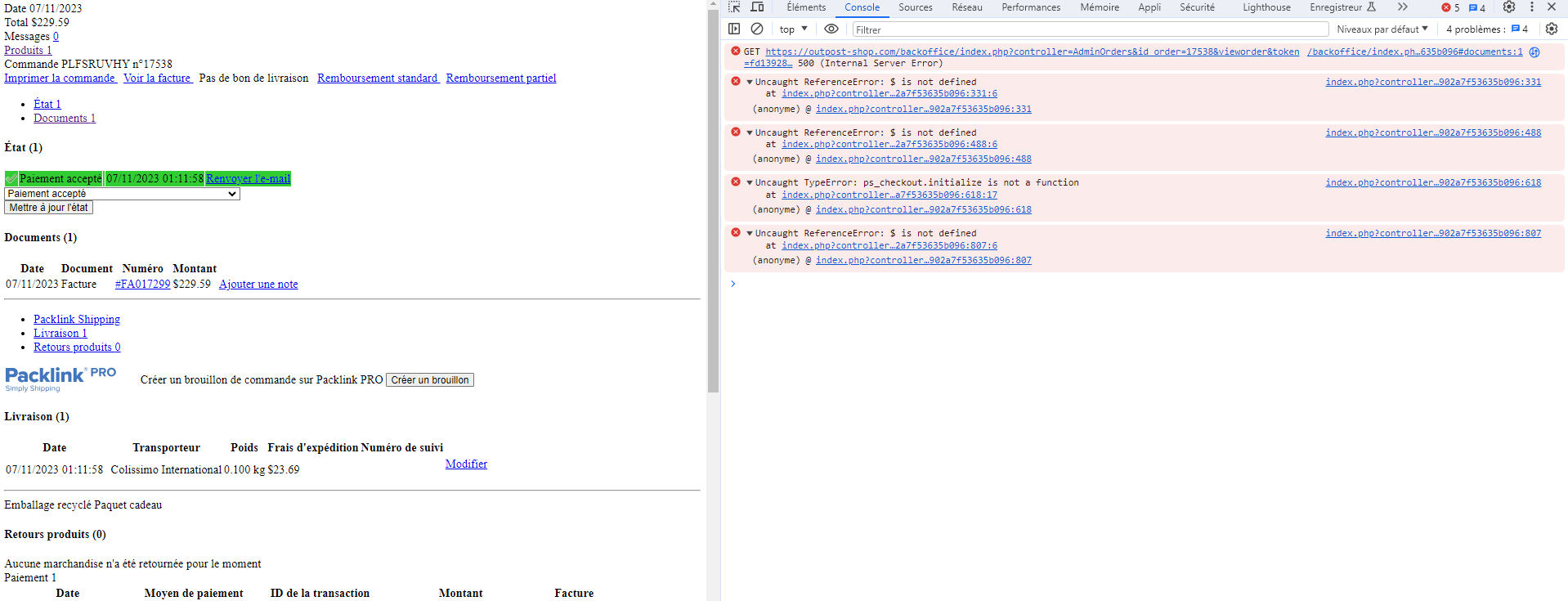Click the 'Ajouter une note' link
The image size is (1568, 601).
pos(258,285)
